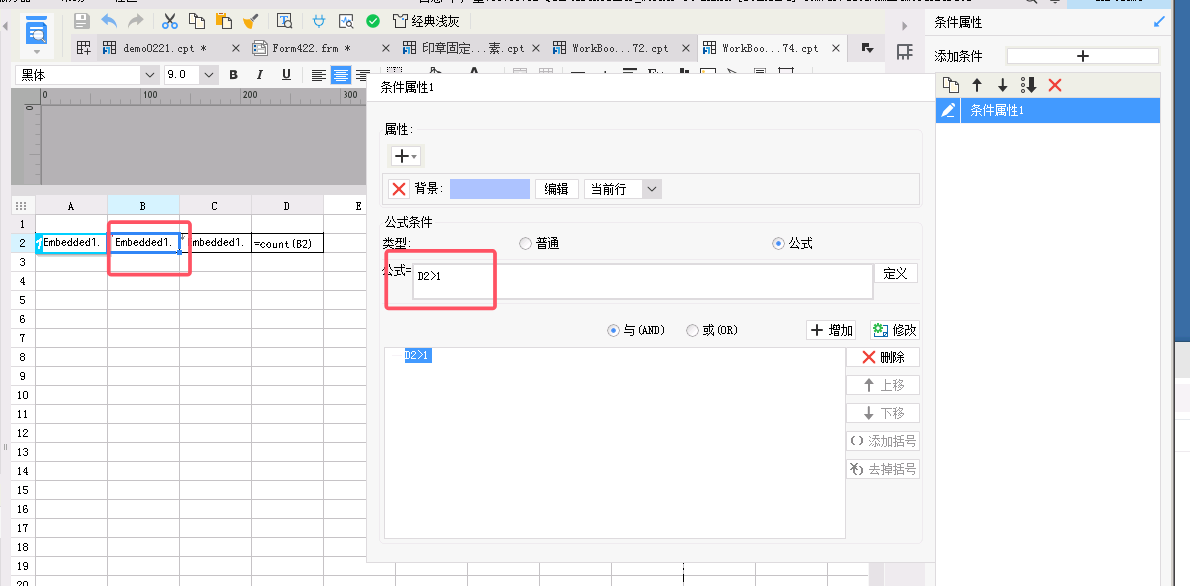
Task: Click the pencil edit icon for 条件属性1
Action: tap(948, 110)
